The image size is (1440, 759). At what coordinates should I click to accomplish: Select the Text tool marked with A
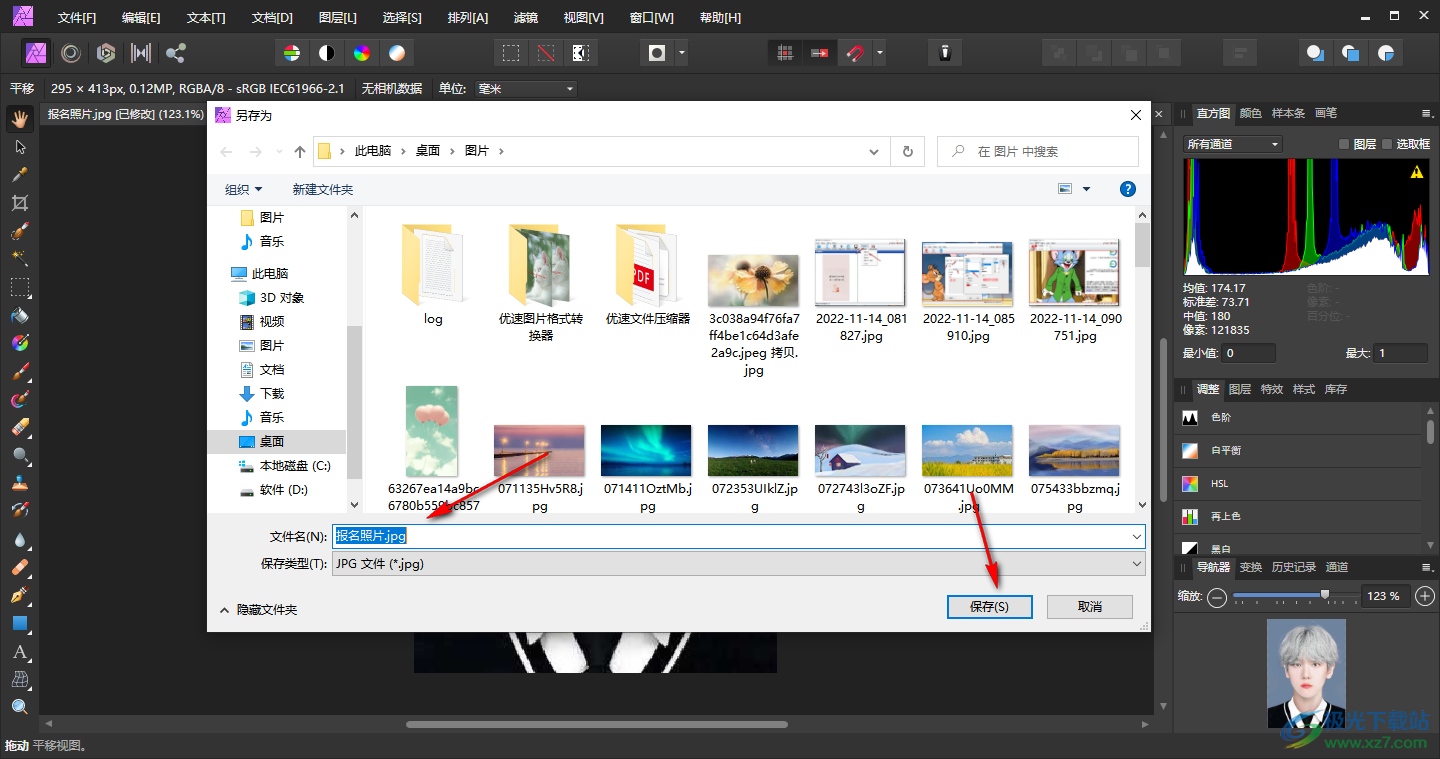click(x=19, y=652)
